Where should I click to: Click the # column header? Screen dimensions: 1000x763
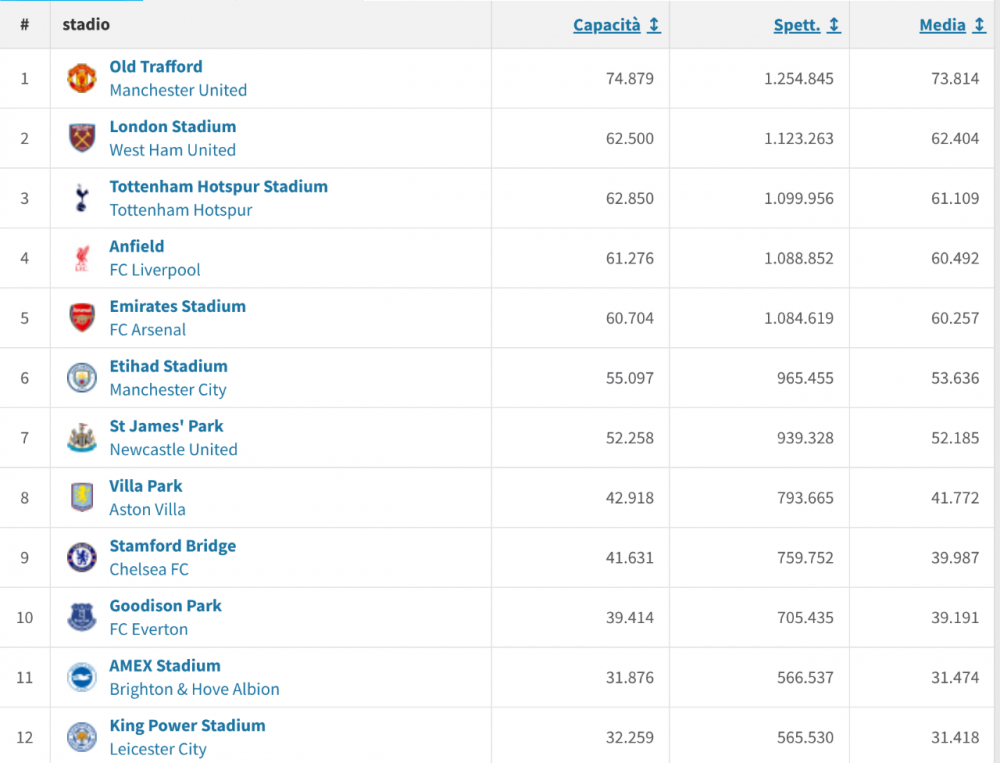click(x=24, y=24)
